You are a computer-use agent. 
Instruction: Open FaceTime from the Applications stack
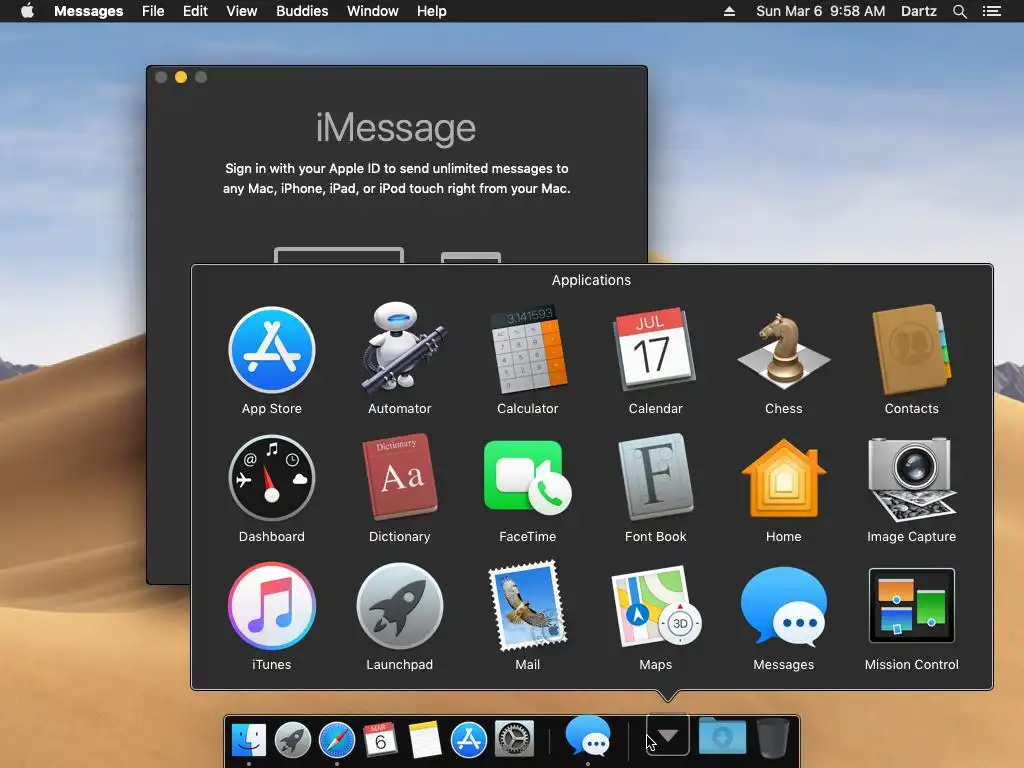(x=528, y=478)
